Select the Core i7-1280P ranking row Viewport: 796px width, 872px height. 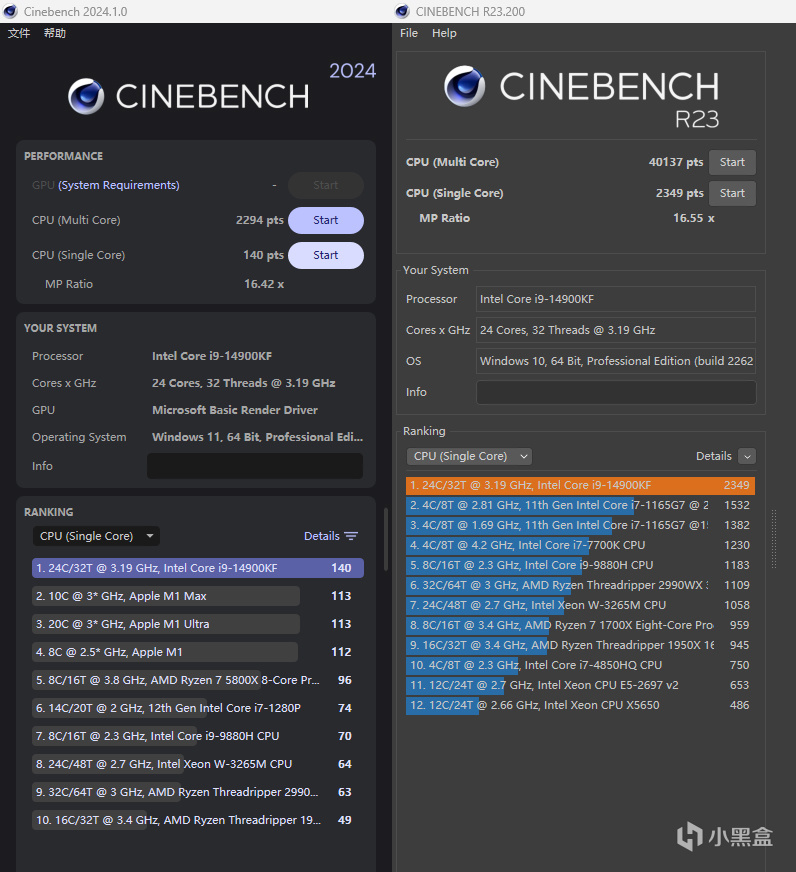click(x=198, y=708)
